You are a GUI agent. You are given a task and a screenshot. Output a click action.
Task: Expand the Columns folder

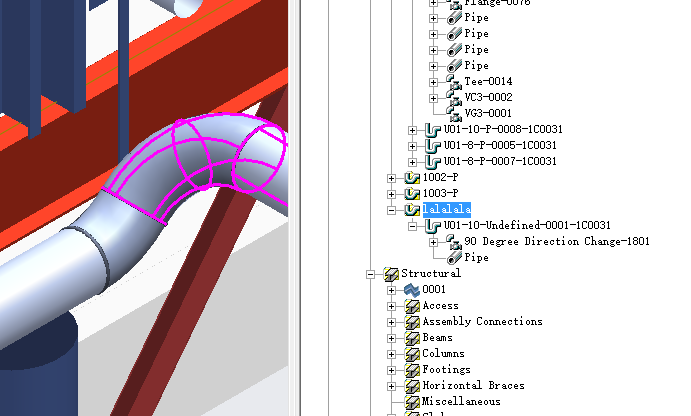click(x=391, y=354)
